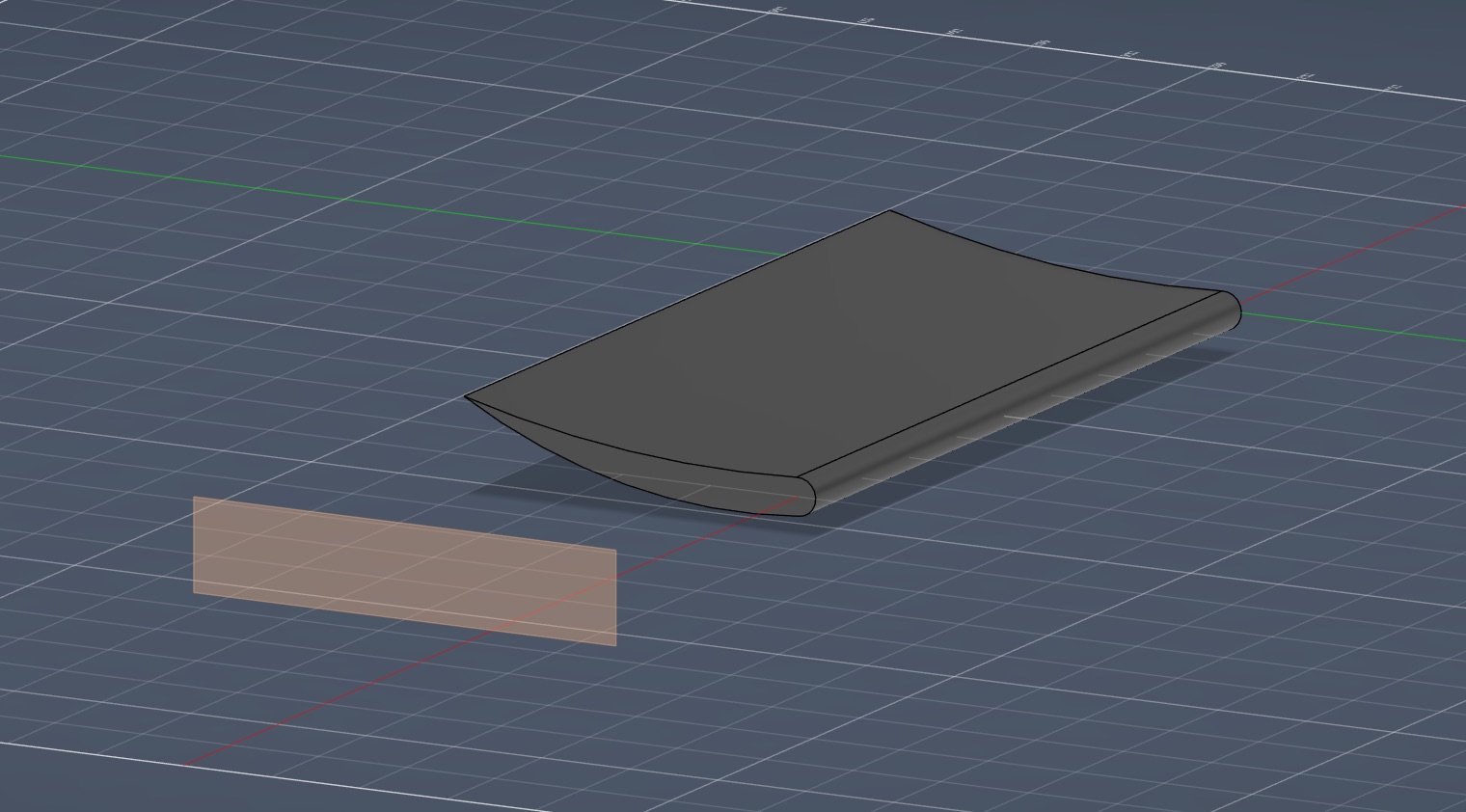Select the translucent orange reference plane

[x=404, y=570]
